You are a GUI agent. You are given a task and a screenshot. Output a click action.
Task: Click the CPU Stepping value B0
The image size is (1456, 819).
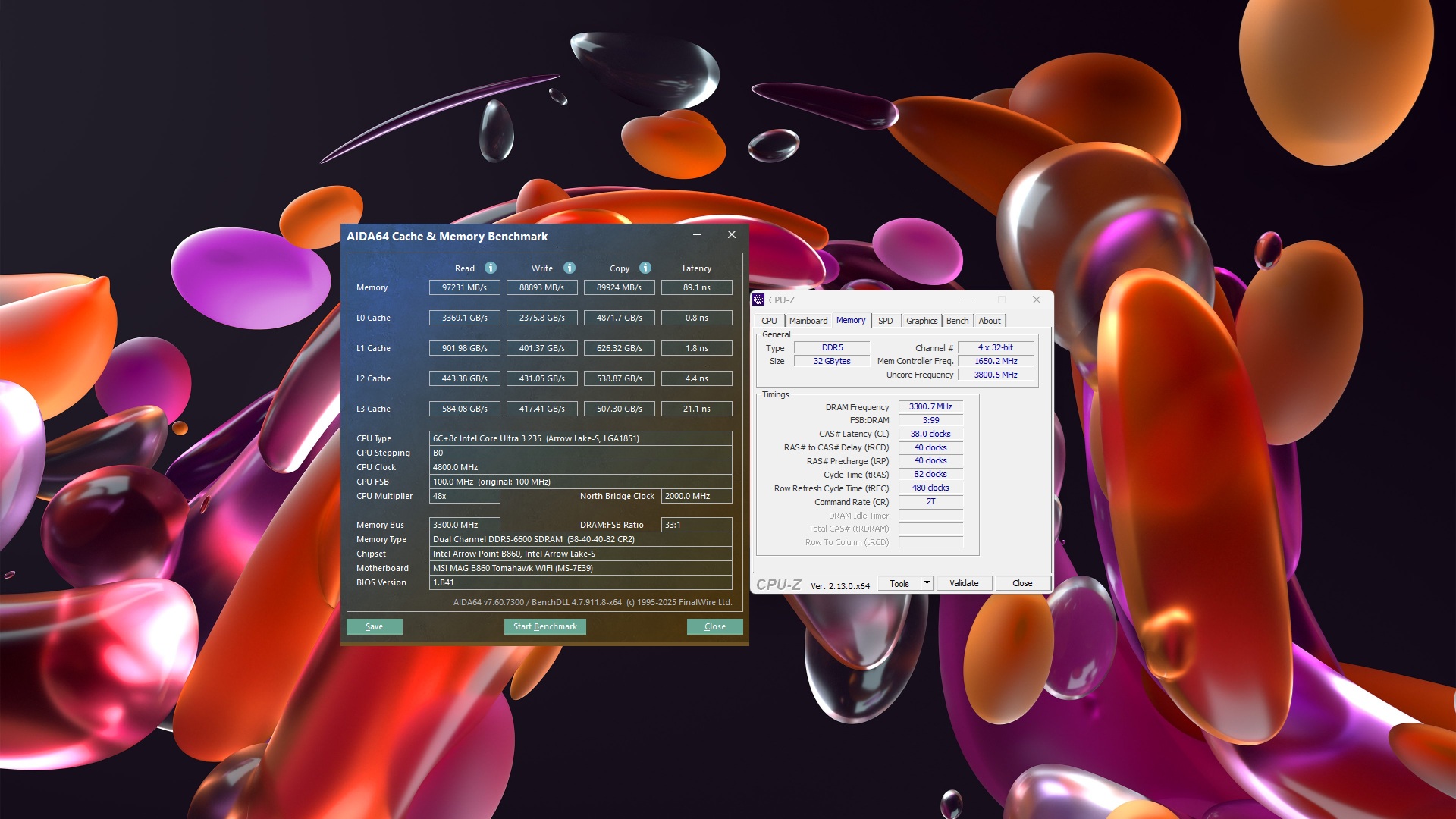coord(581,453)
